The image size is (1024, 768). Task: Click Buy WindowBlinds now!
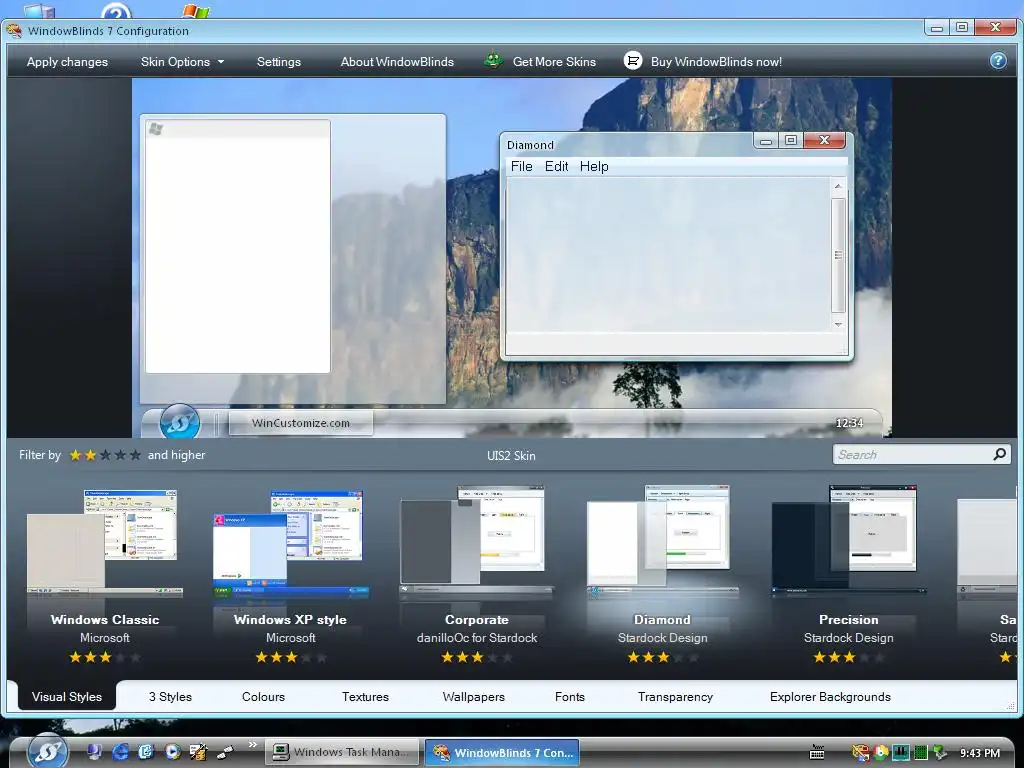click(716, 61)
